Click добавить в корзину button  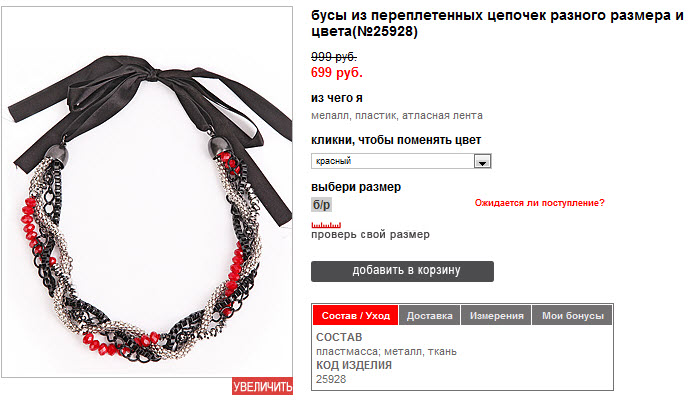[x=402, y=271]
